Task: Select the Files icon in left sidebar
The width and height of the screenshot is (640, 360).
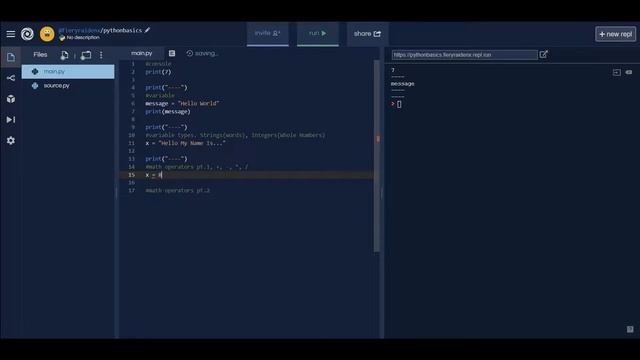Action: (x=11, y=57)
